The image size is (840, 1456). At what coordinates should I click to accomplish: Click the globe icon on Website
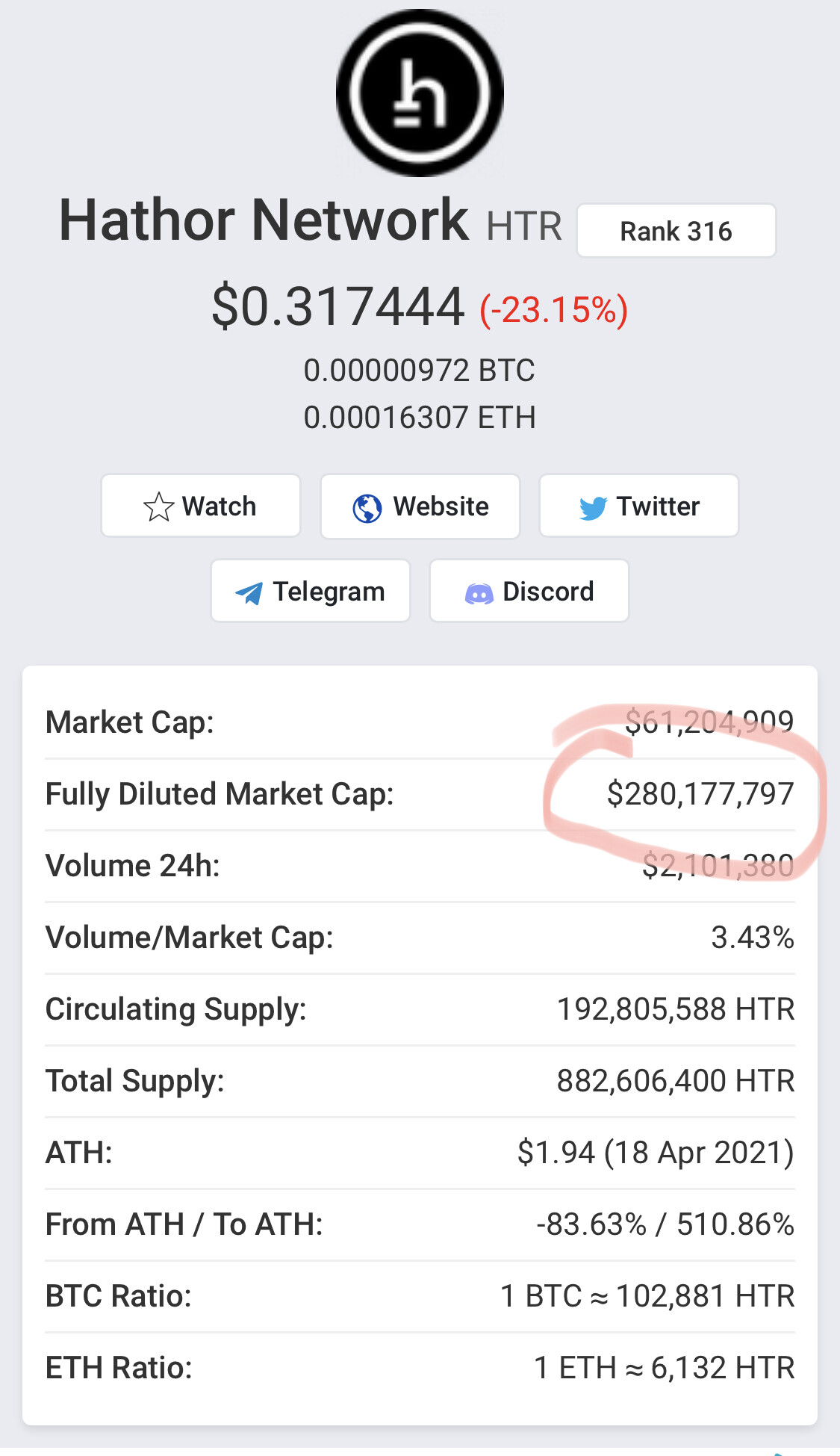pyautogui.click(x=367, y=508)
